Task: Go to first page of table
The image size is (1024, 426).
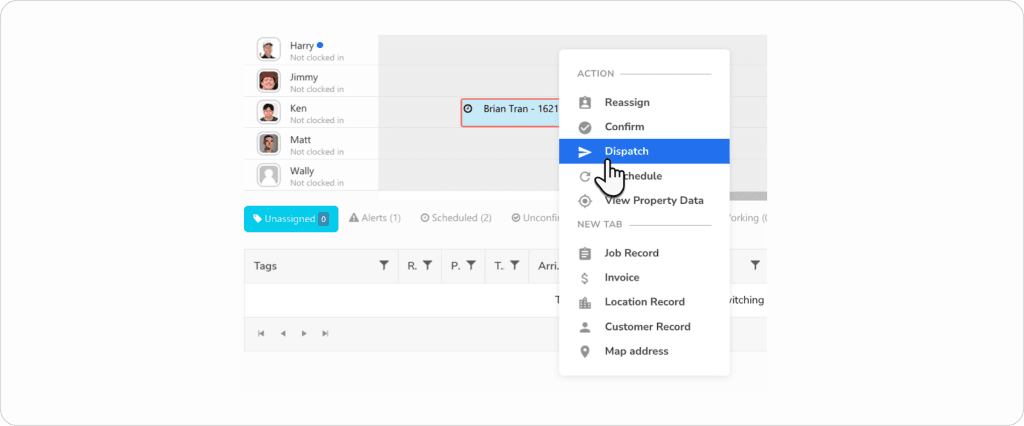Action: tap(261, 334)
